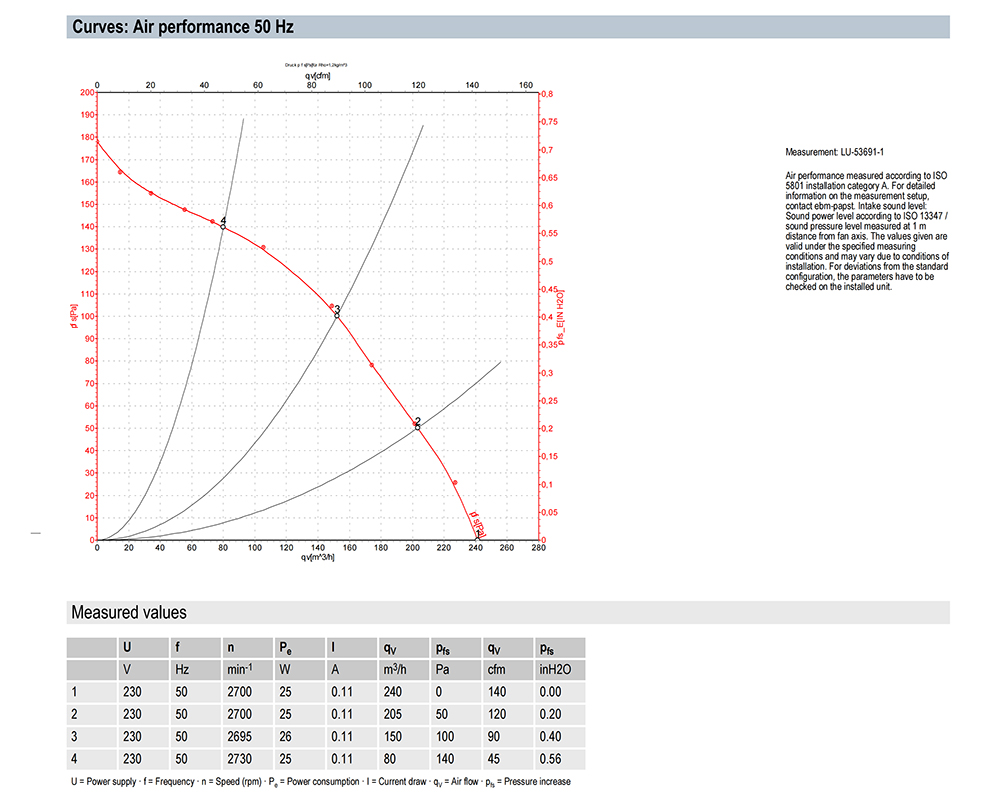Click operating point 2 marker on curve
The image size is (1000, 810).
click(x=417, y=427)
